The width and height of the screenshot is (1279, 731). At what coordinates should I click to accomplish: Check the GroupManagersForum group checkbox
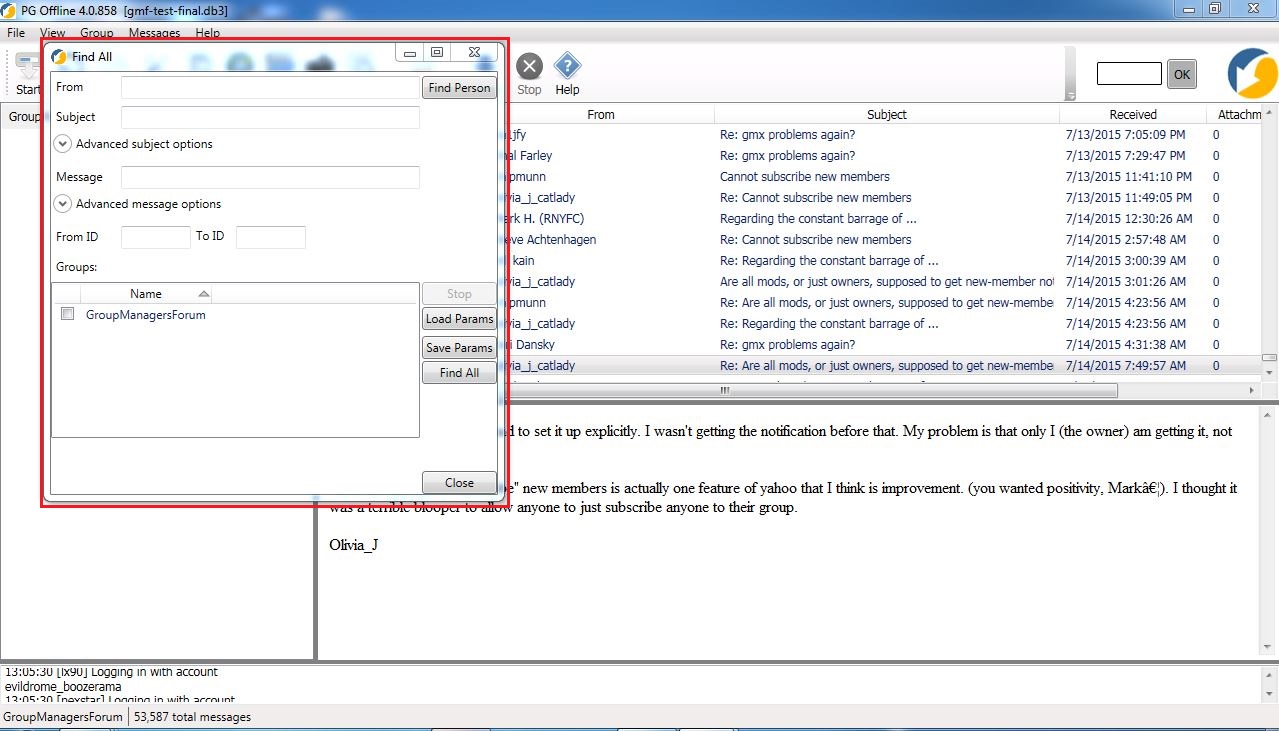[67, 314]
